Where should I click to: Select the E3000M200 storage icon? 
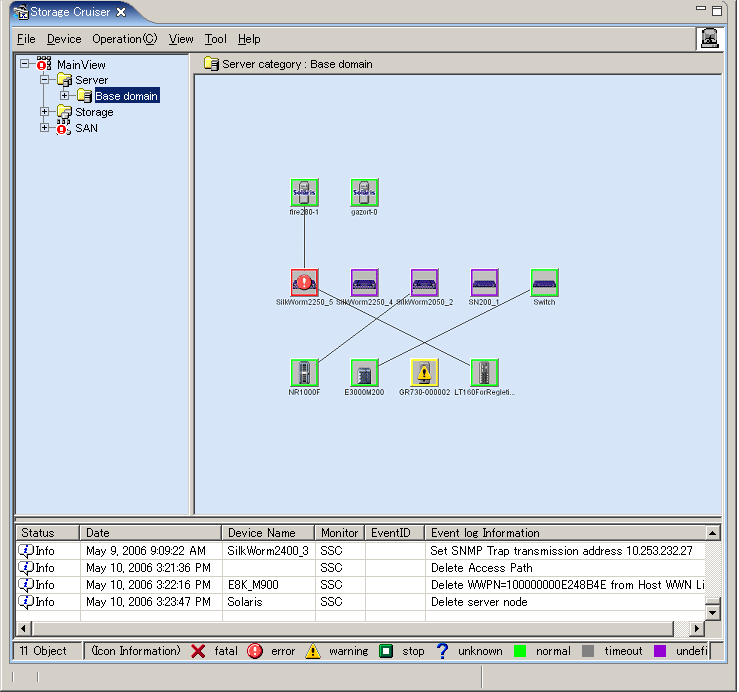click(364, 372)
